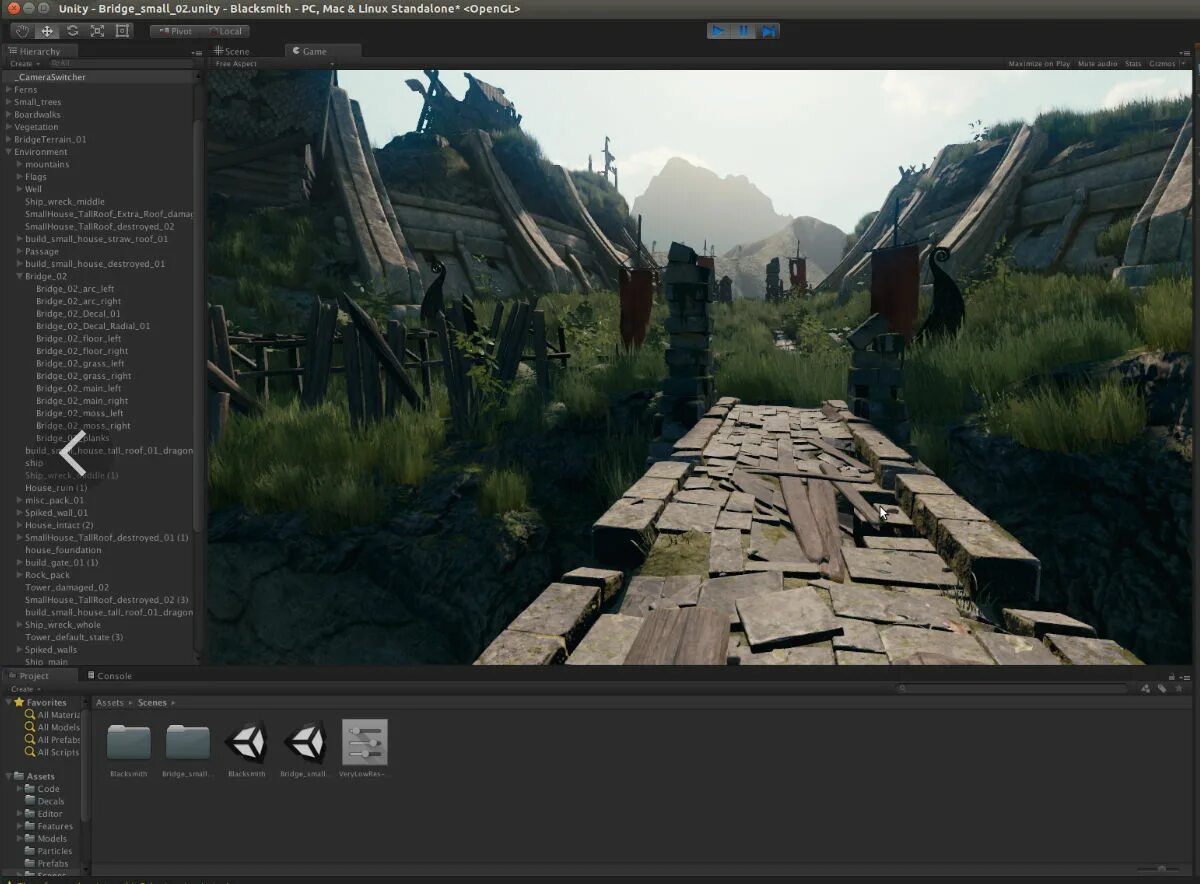
Task: Toggle the Stats overlay
Action: pyautogui.click(x=1133, y=64)
